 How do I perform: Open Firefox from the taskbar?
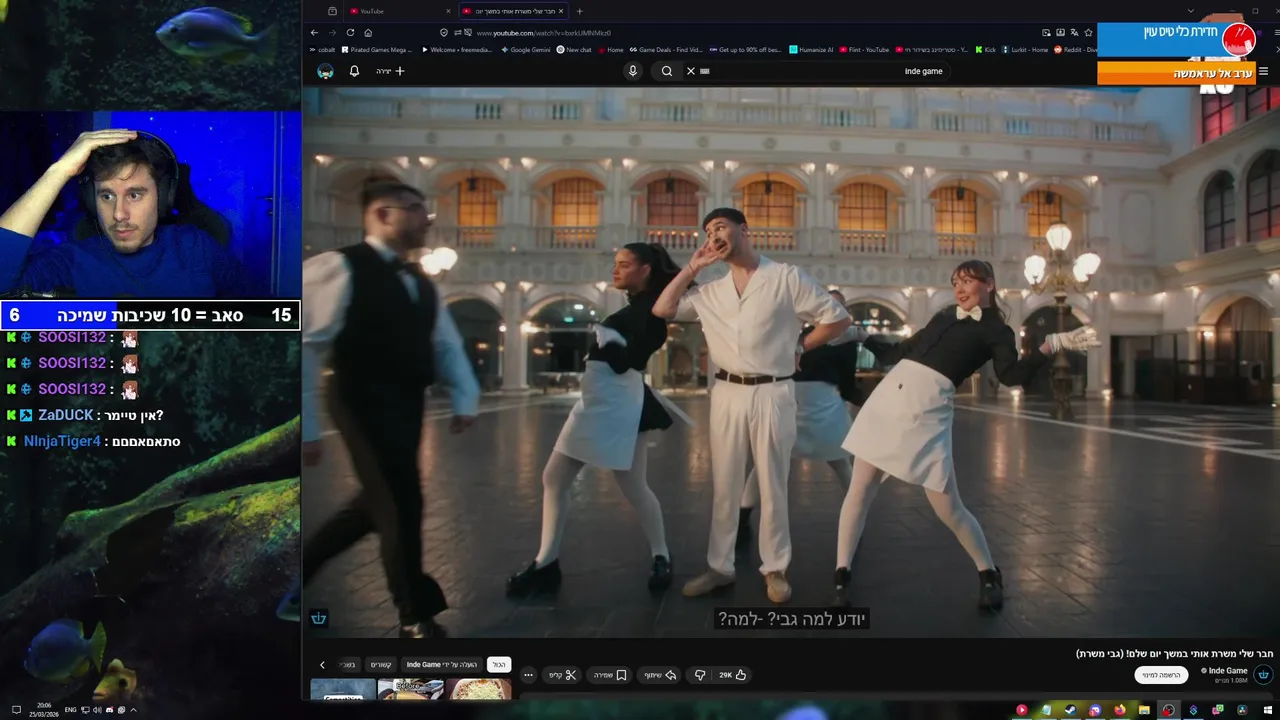tap(1120, 710)
